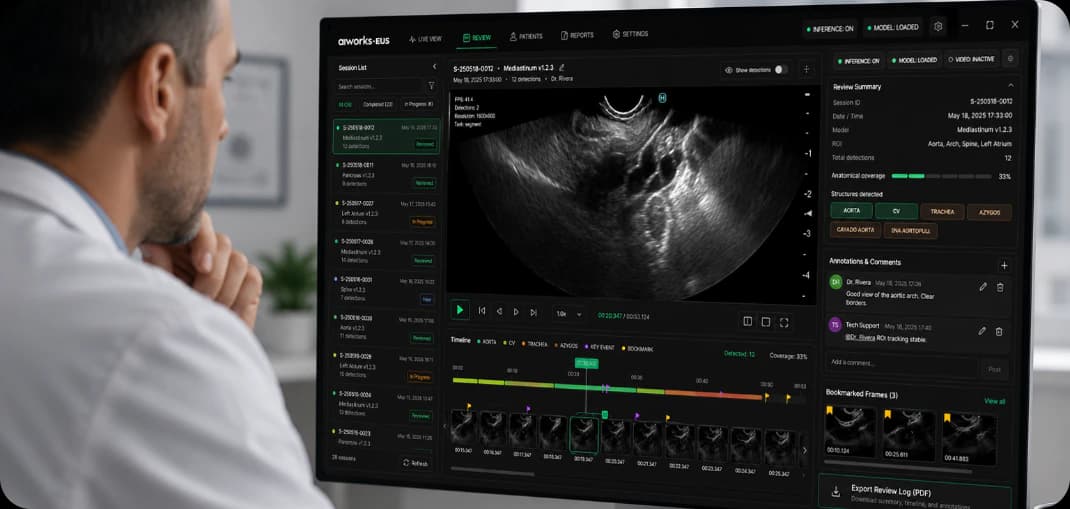Open session S-250517-0027 Left Atrium
Image resolution: width=1070 pixels, height=509 pixels.
[386, 212]
